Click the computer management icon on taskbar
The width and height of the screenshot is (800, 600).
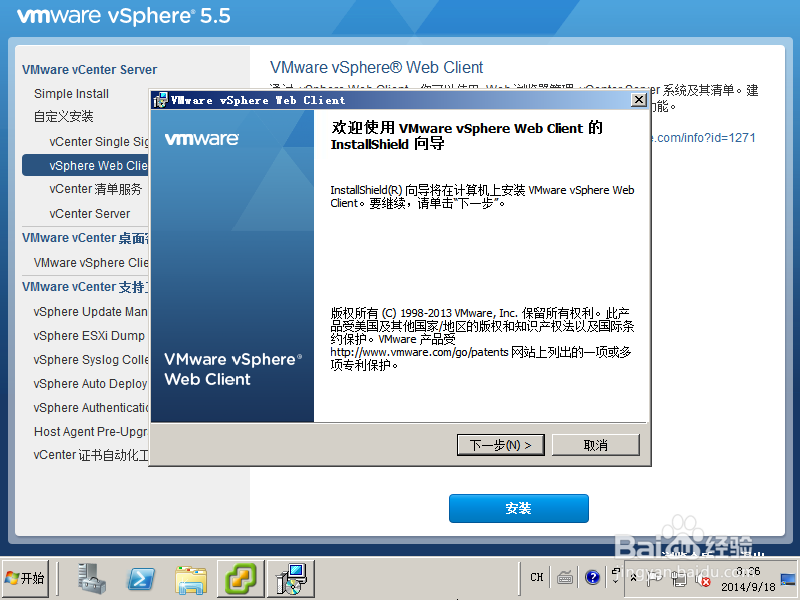(x=90, y=579)
